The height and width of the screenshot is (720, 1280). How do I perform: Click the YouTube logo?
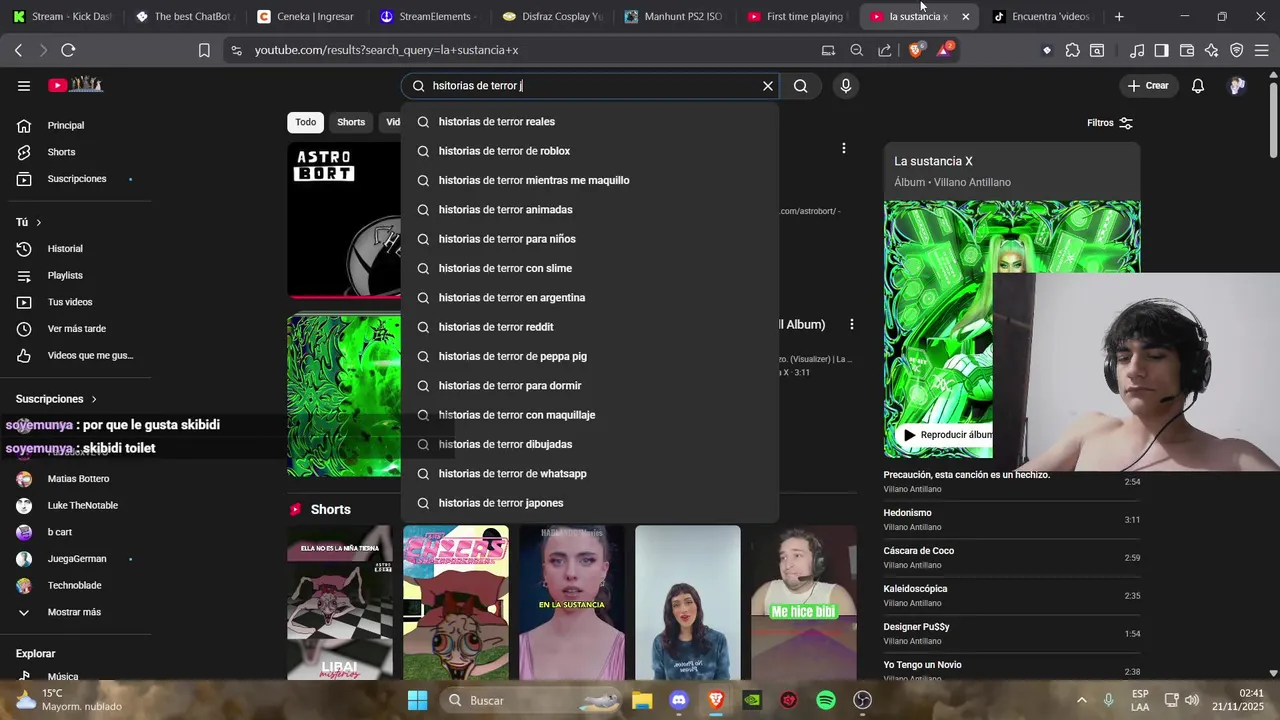[76, 85]
